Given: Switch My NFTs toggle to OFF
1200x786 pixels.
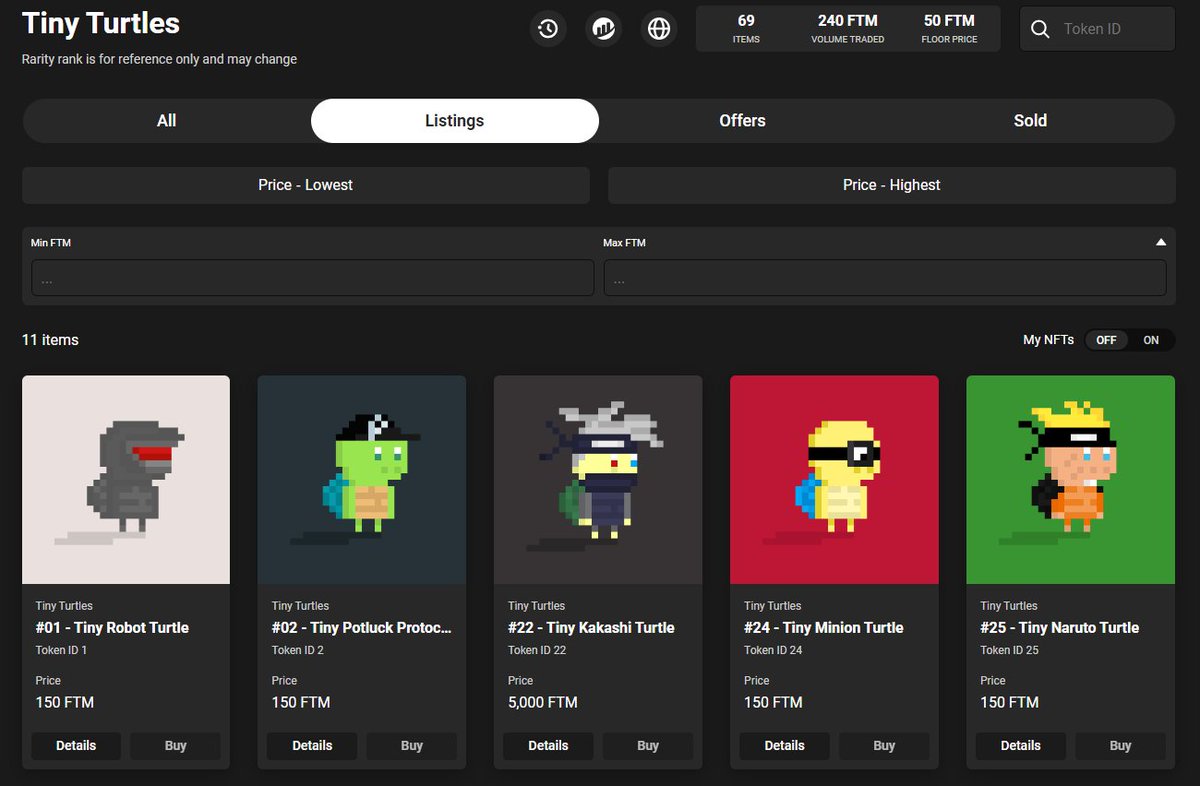Looking at the screenshot, I should coord(1106,340).
